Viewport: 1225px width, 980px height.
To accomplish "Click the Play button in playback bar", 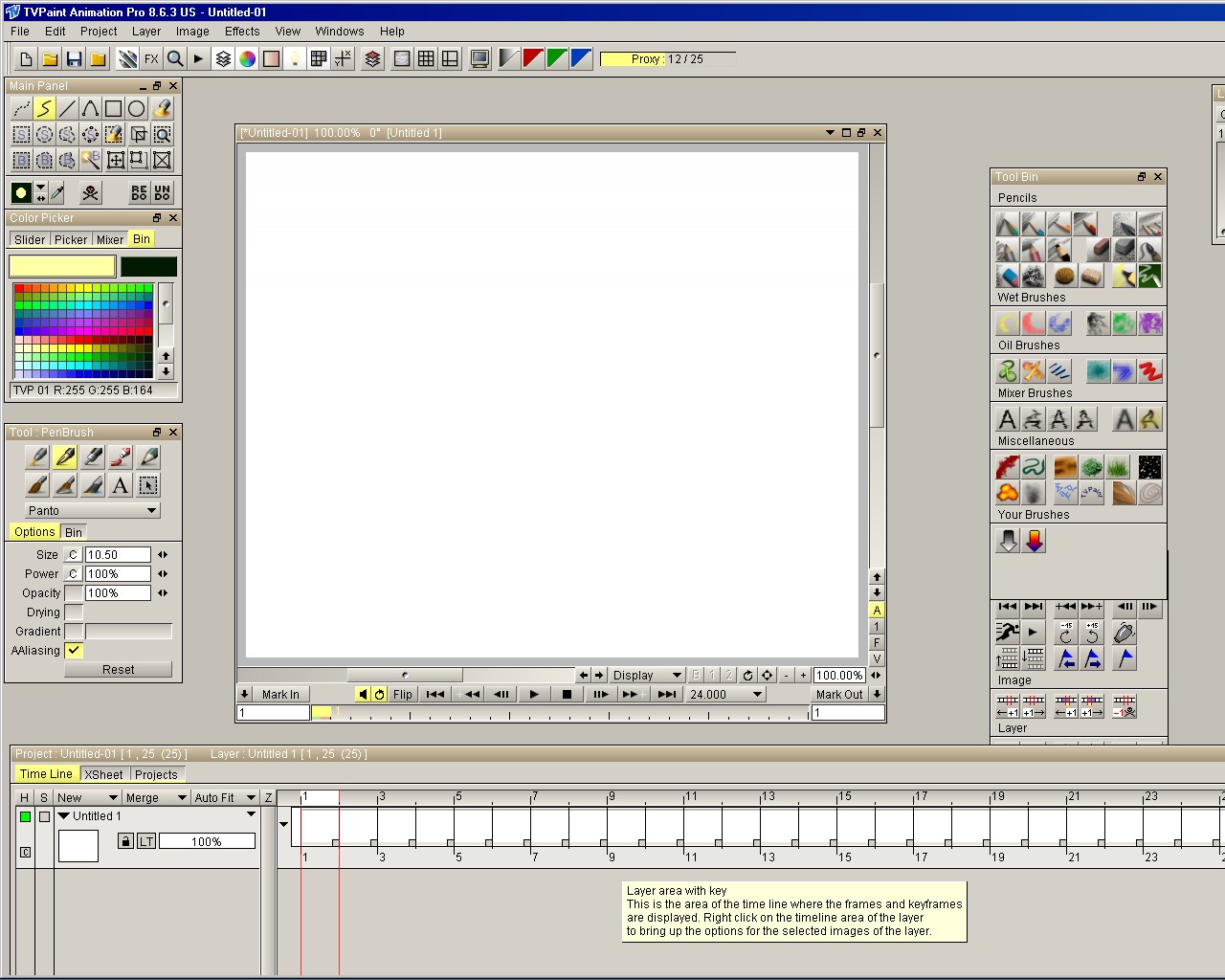I will (534, 695).
